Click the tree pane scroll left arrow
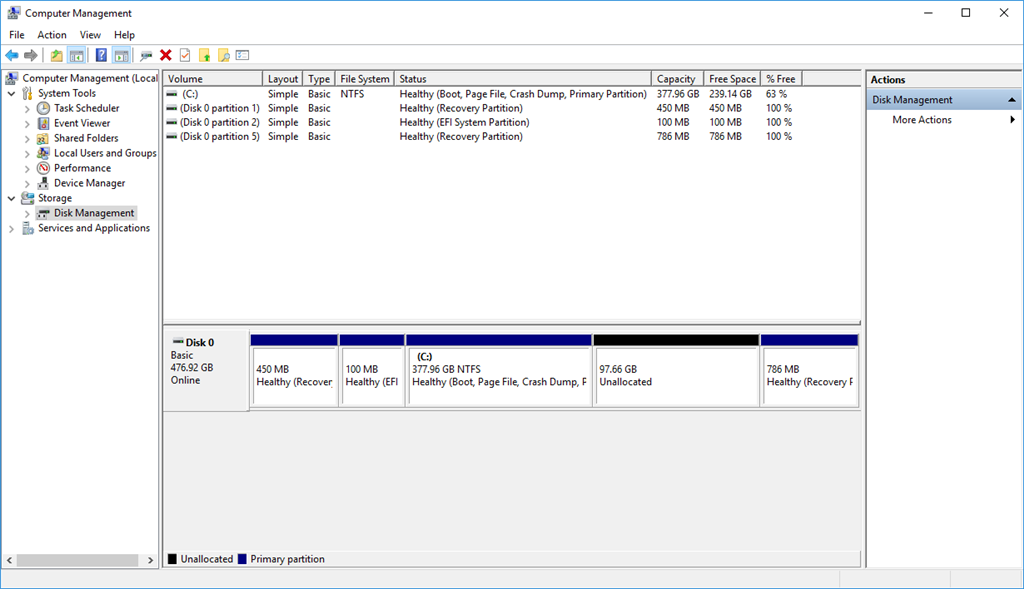This screenshot has width=1024, height=589. pos(9,560)
